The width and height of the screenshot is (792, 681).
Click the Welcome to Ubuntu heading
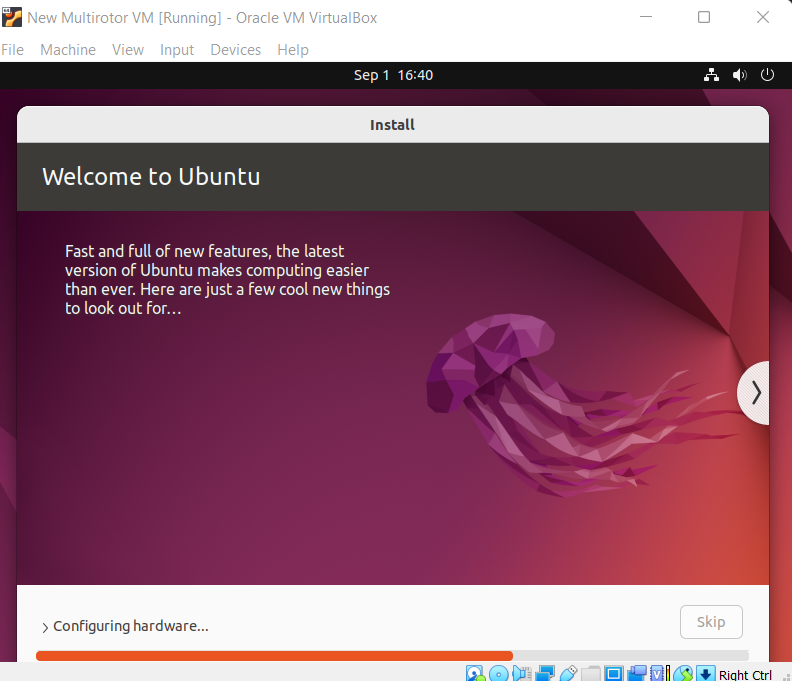tap(151, 176)
